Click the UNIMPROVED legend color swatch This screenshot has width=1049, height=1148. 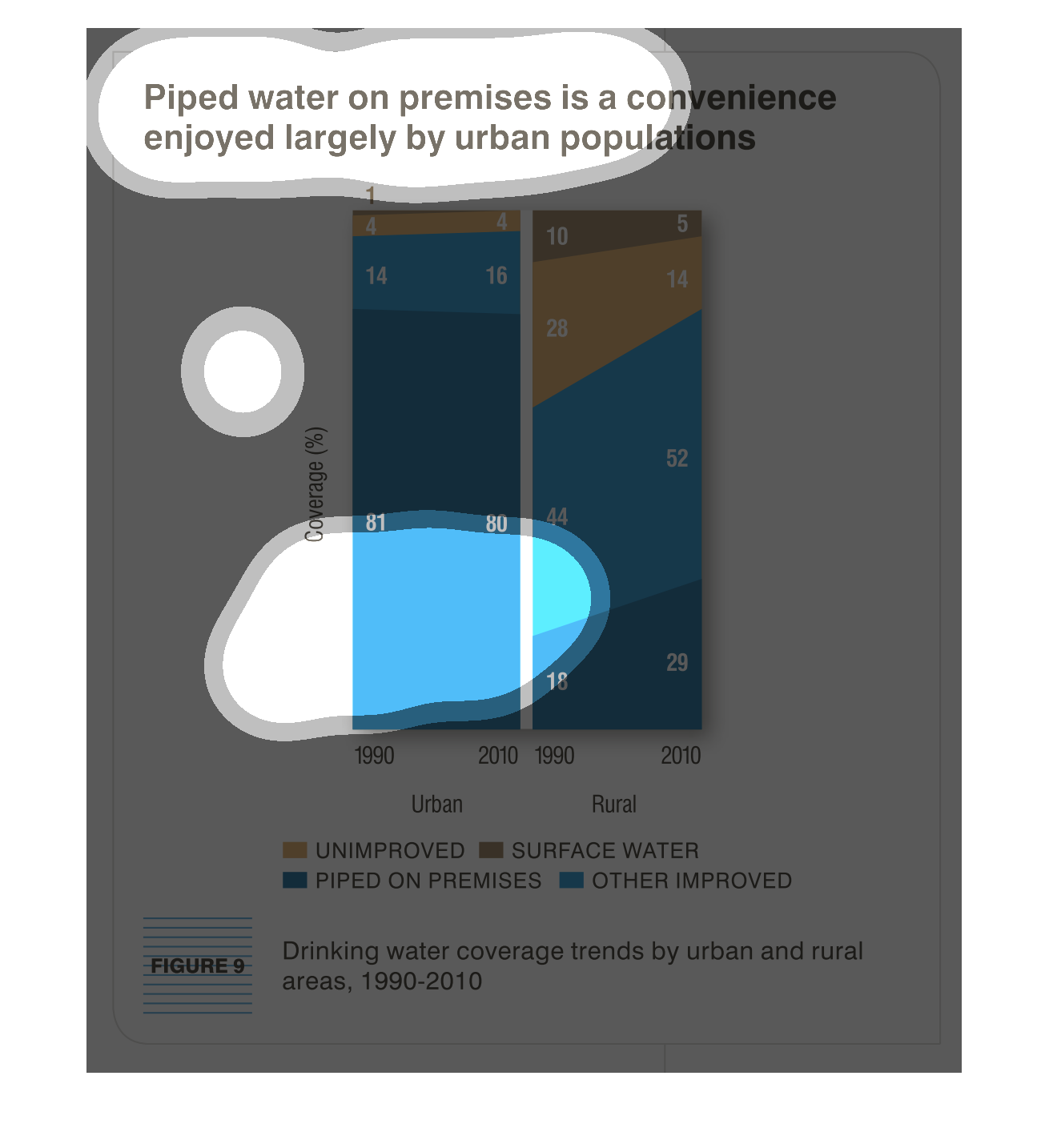point(295,850)
